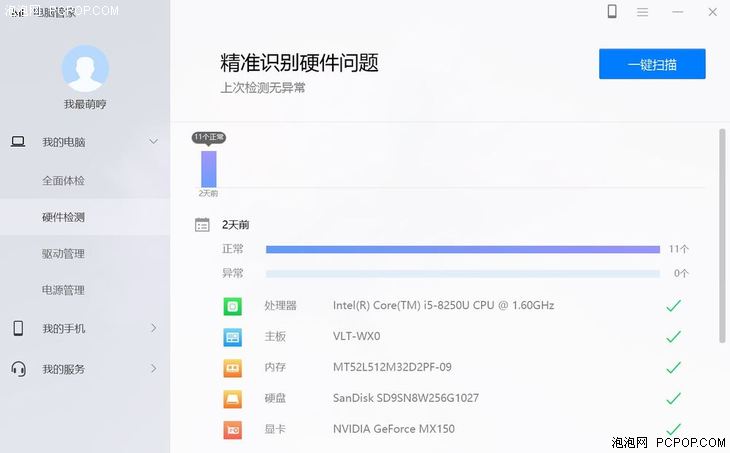Click the 正常 progress bar

tap(463, 250)
